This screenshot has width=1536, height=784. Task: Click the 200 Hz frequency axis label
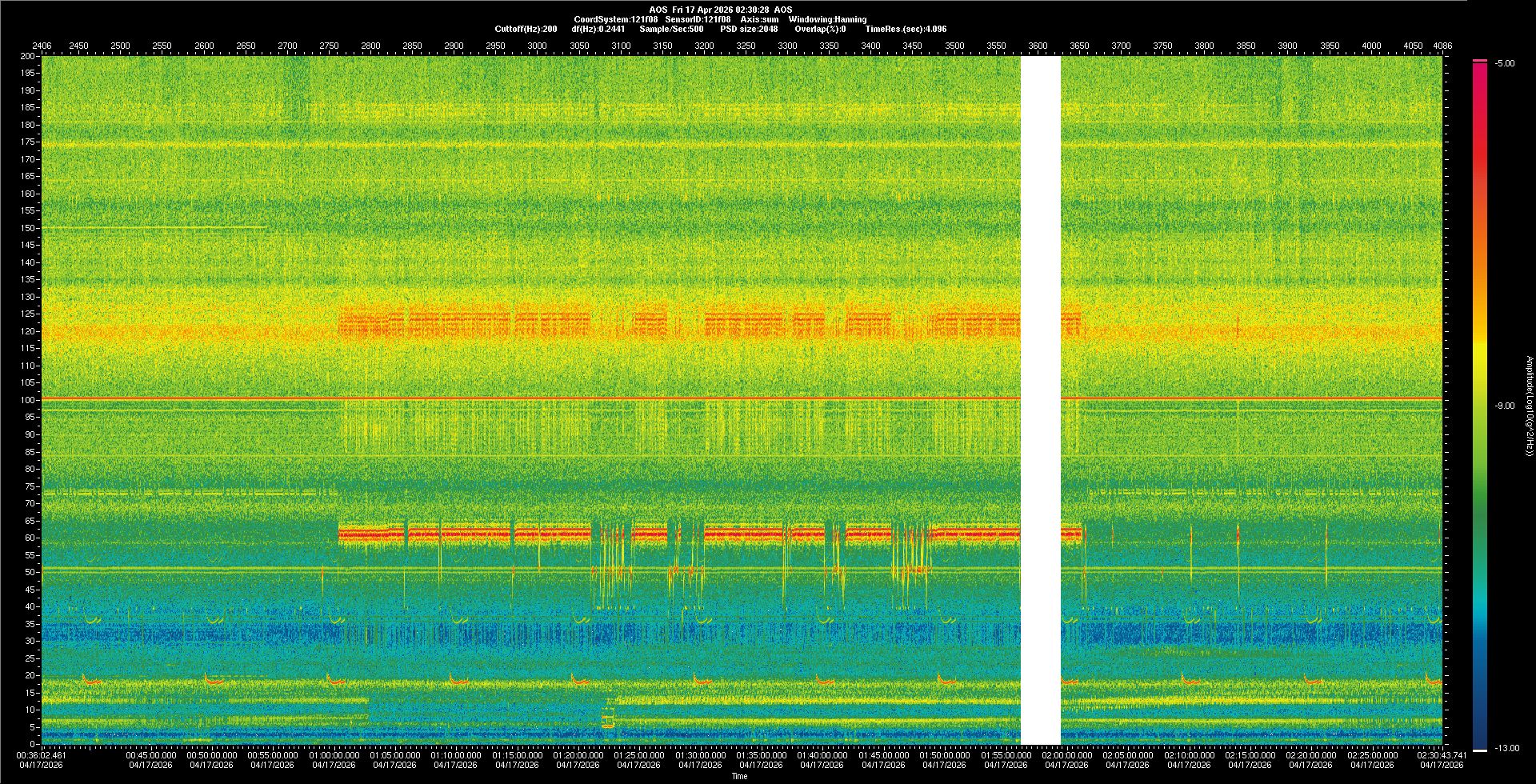click(27, 56)
